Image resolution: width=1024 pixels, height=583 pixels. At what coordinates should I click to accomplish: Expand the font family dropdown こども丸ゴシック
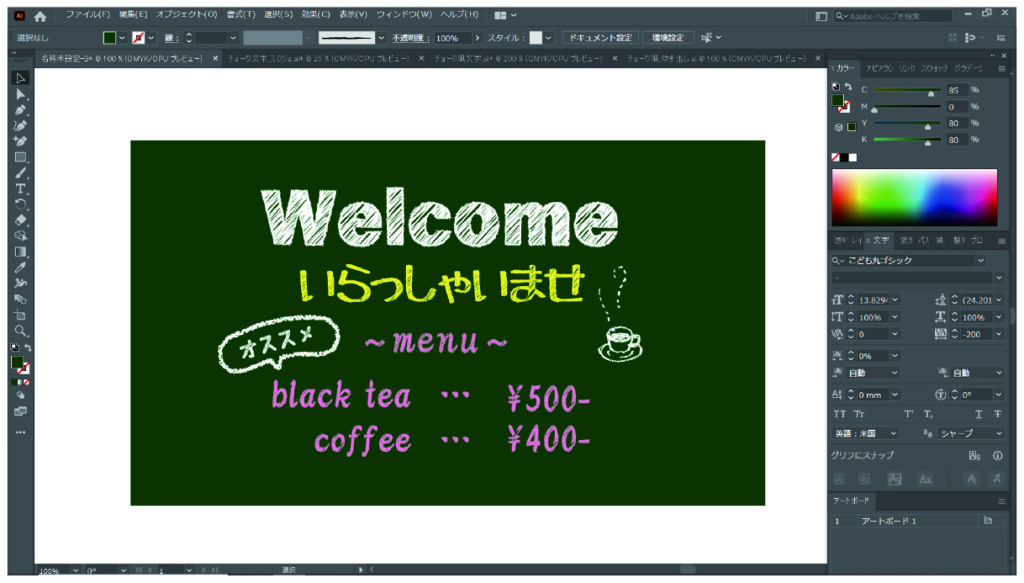click(980, 260)
